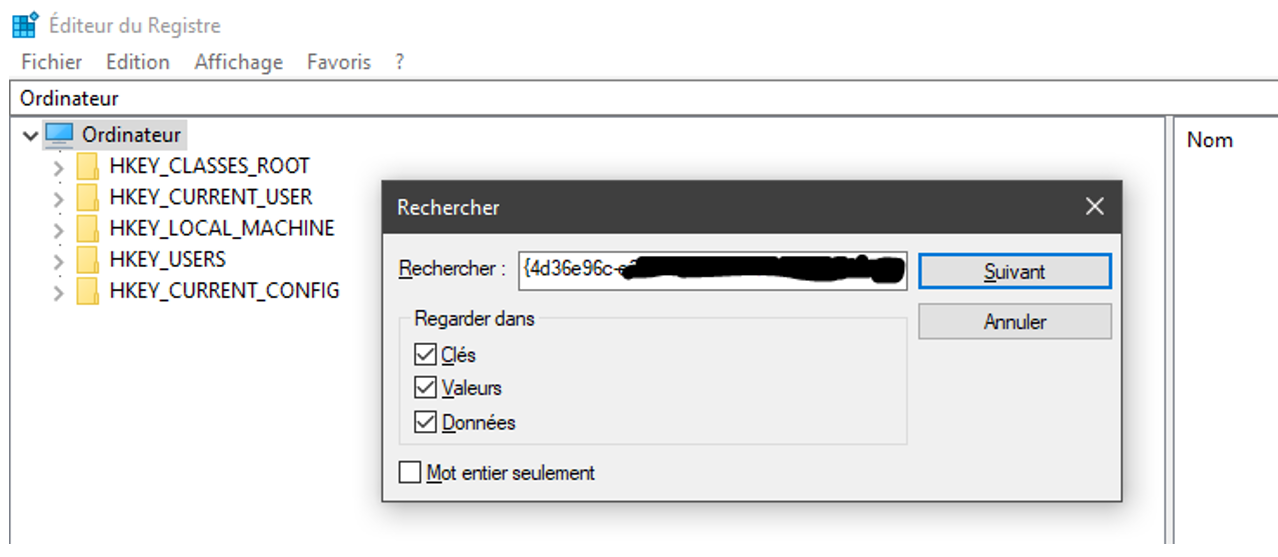Screen dimensions: 1278x557
Task: Uncheck the Valeurs checkbox
Action: [425, 388]
